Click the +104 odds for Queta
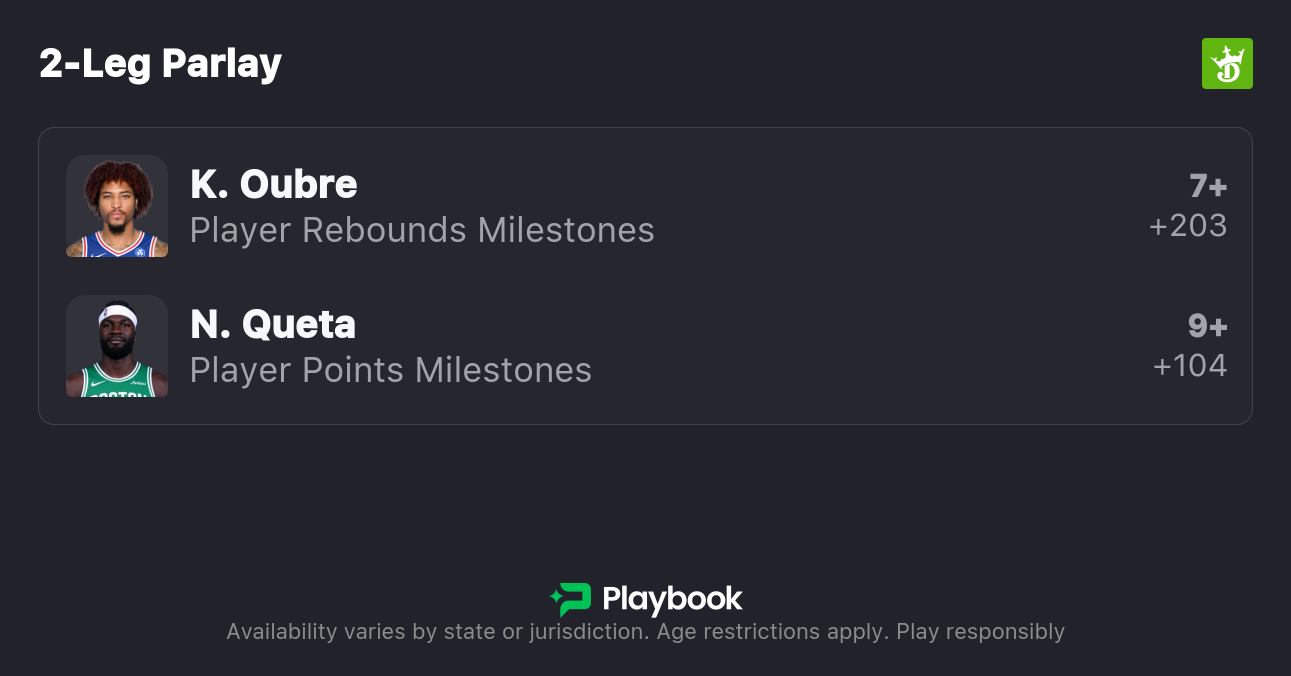The height and width of the screenshot is (676, 1291). tap(1190, 366)
